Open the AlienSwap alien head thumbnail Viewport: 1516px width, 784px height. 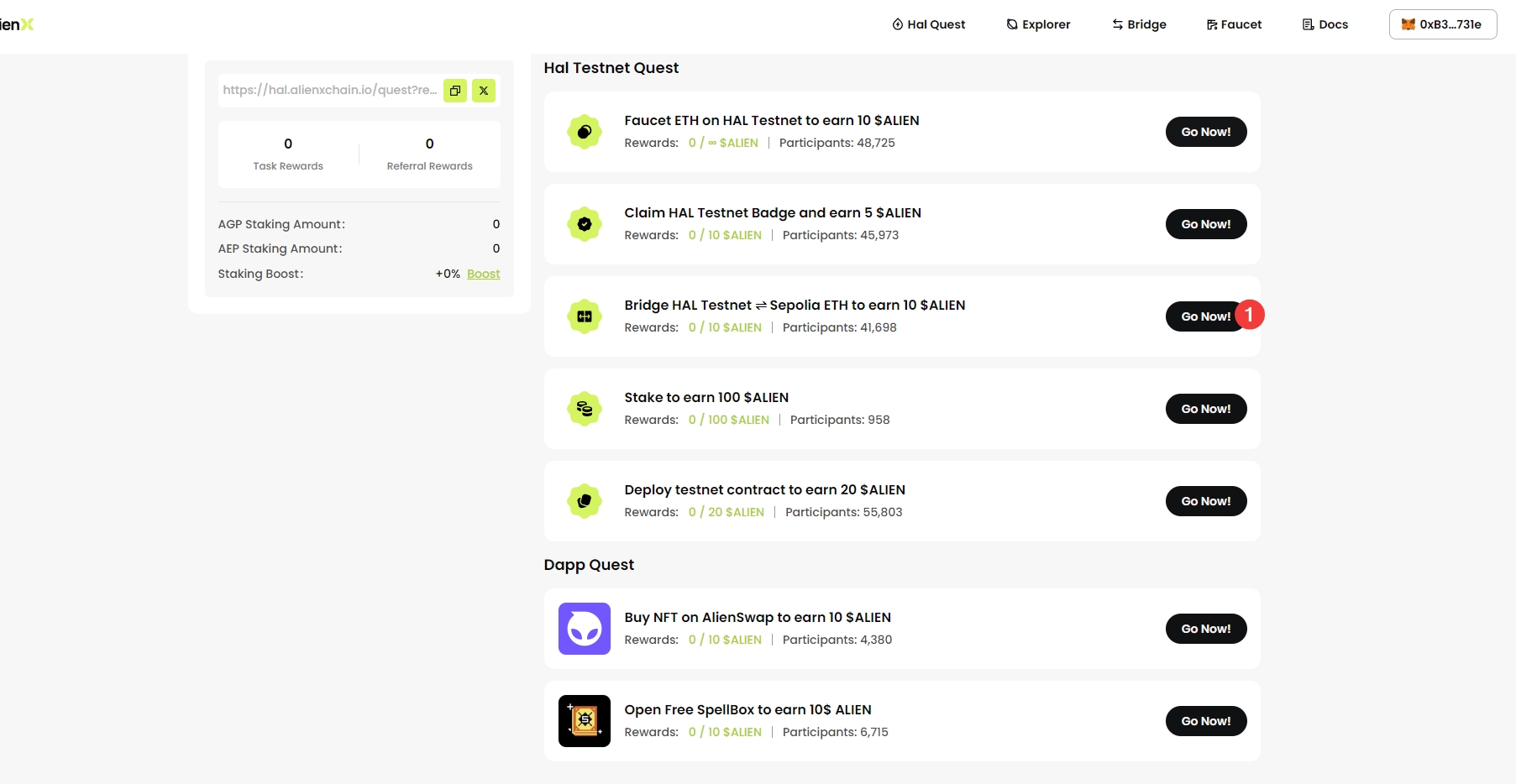click(585, 629)
